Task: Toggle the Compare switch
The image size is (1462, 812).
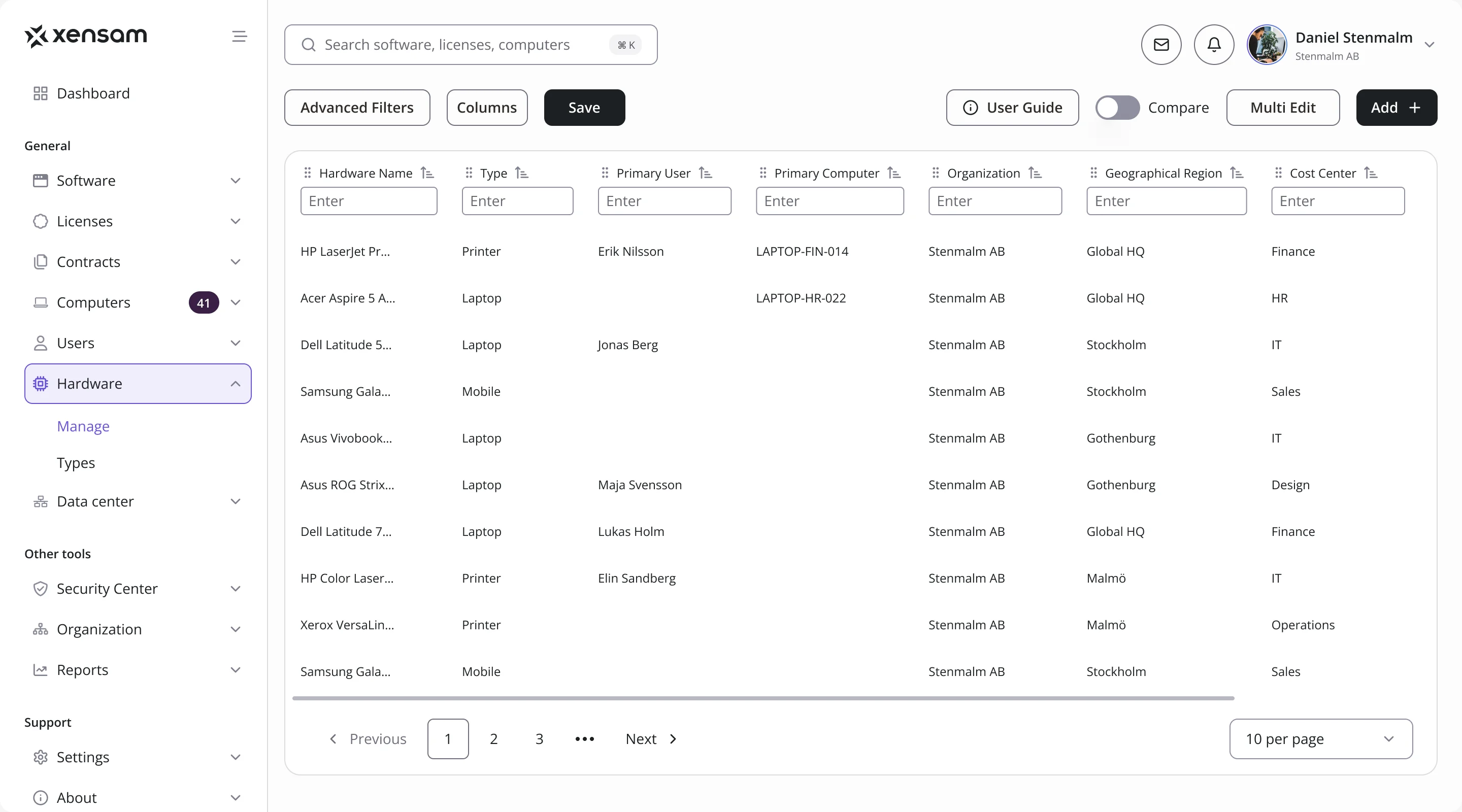Action: click(x=1117, y=108)
